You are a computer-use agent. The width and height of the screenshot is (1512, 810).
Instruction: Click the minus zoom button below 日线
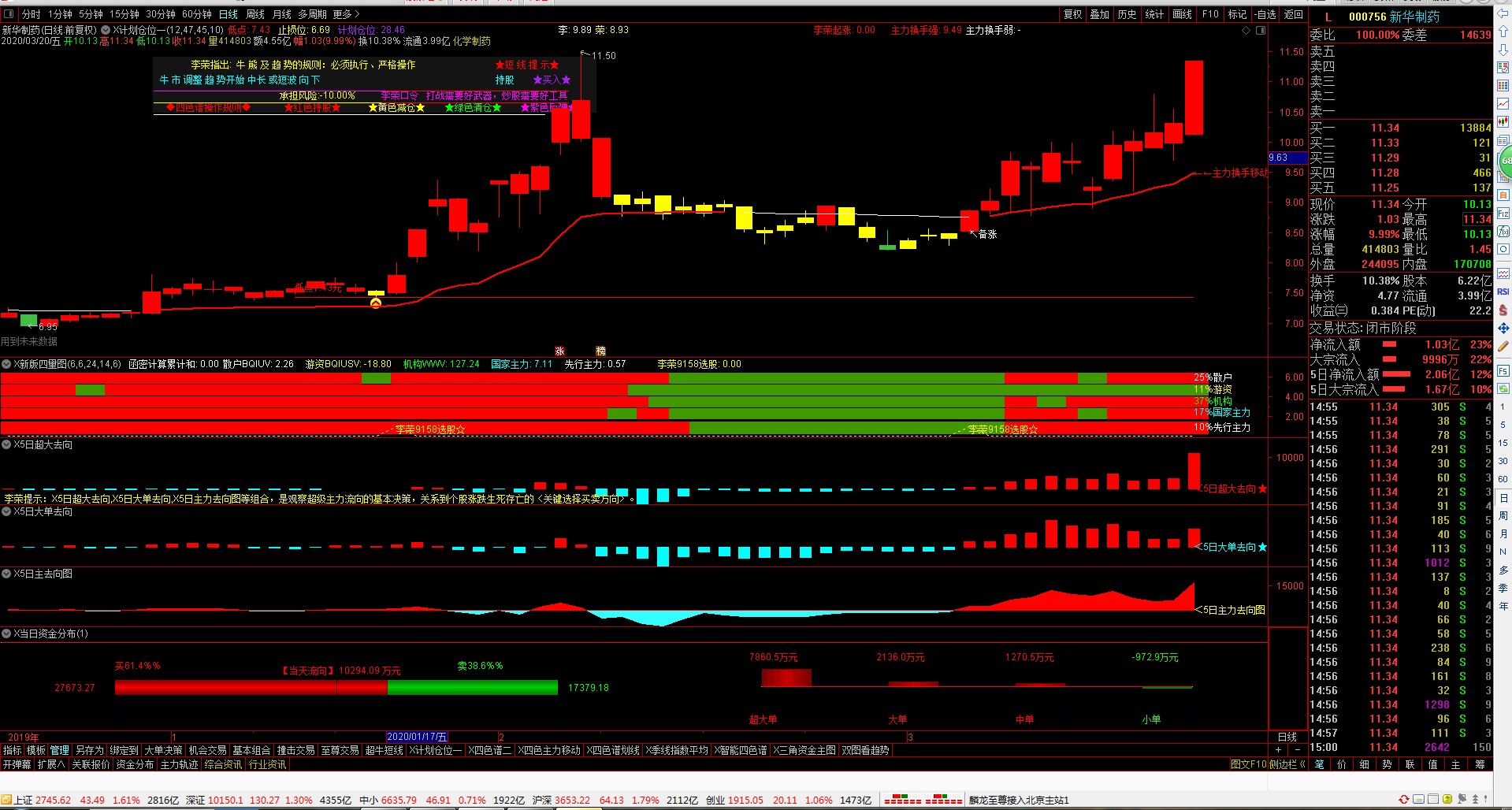coord(1298,749)
